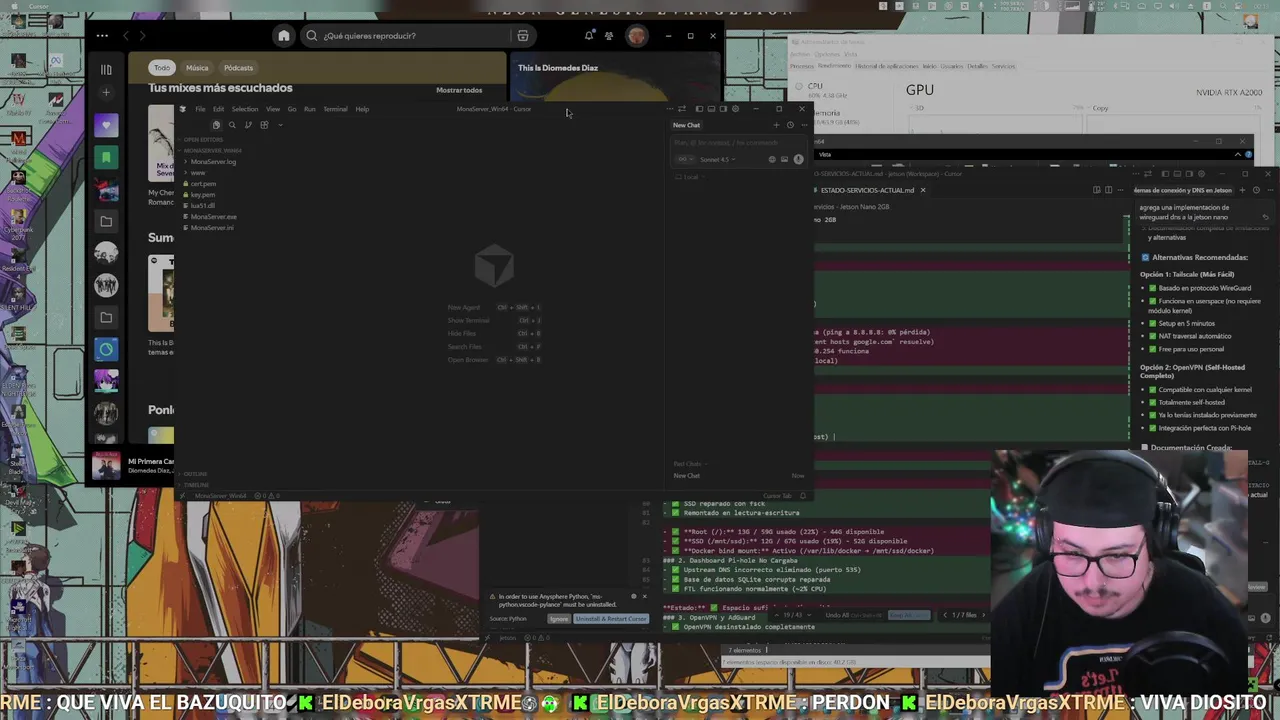This screenshot has height=720, width=1280.
Task: Click Cursor Tab status bar item
Action: coord(776,496)
